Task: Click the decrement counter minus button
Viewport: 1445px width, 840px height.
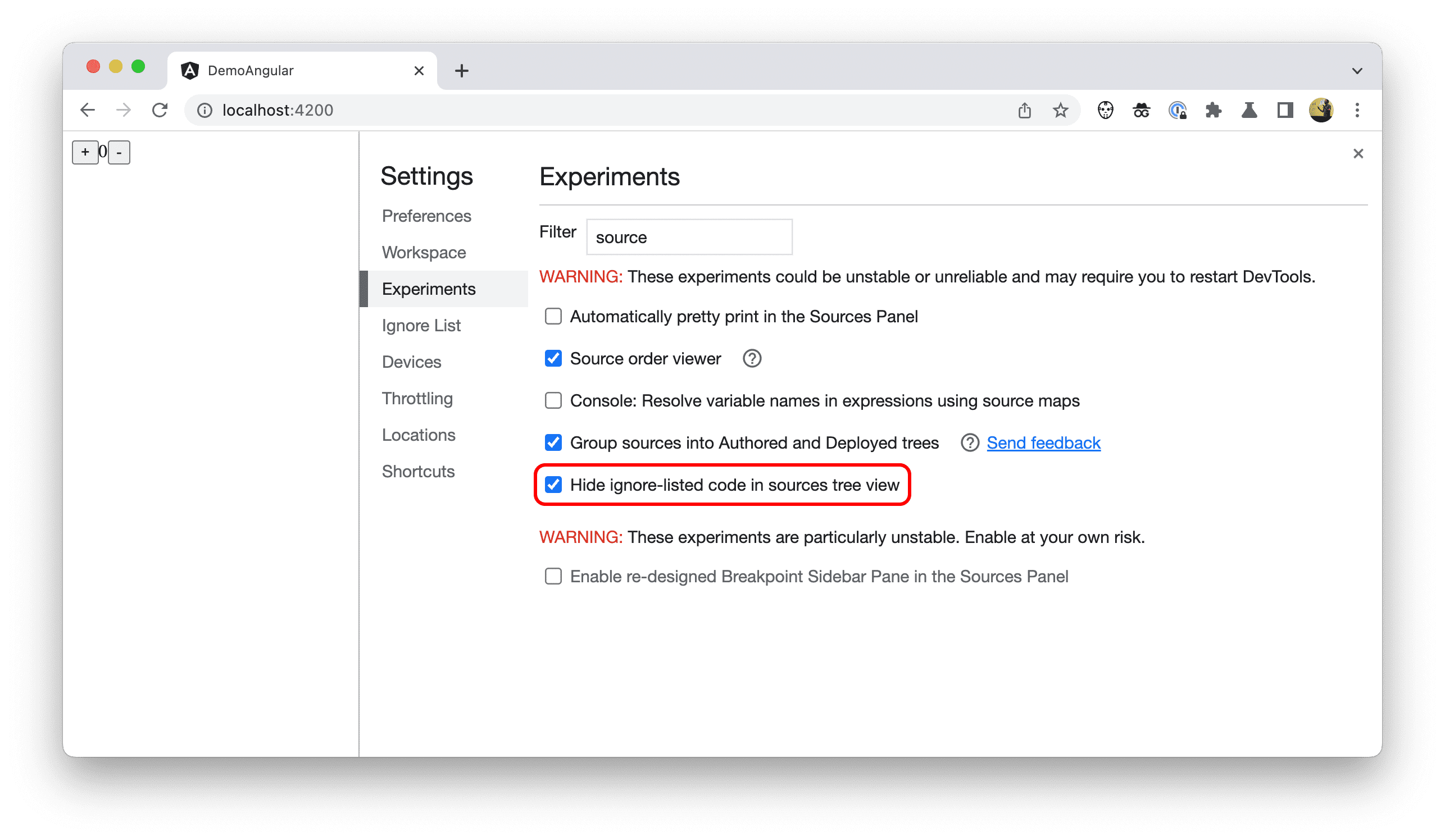Action: 118,152
